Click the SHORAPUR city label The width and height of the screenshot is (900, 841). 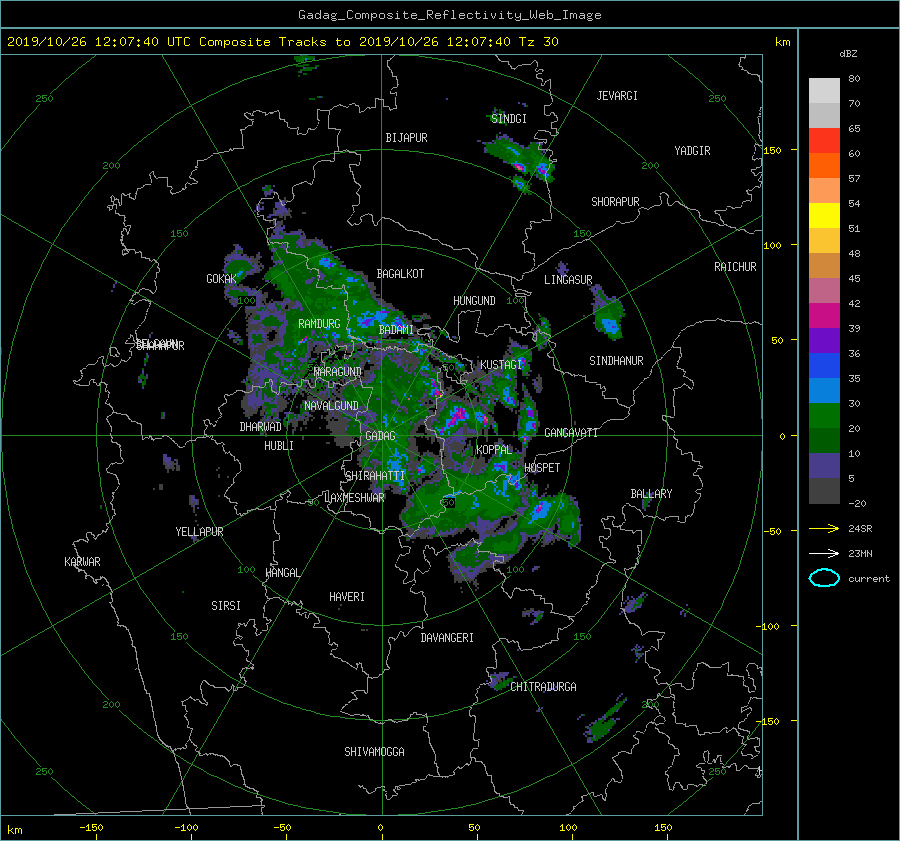[x=615, y=202]
